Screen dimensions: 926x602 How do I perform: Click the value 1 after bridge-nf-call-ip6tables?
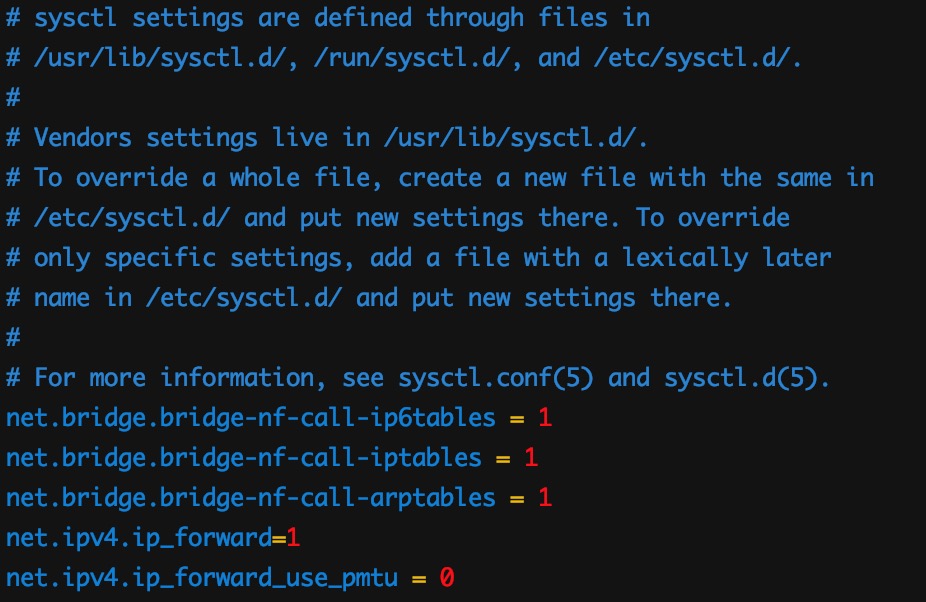coord(545,417)
